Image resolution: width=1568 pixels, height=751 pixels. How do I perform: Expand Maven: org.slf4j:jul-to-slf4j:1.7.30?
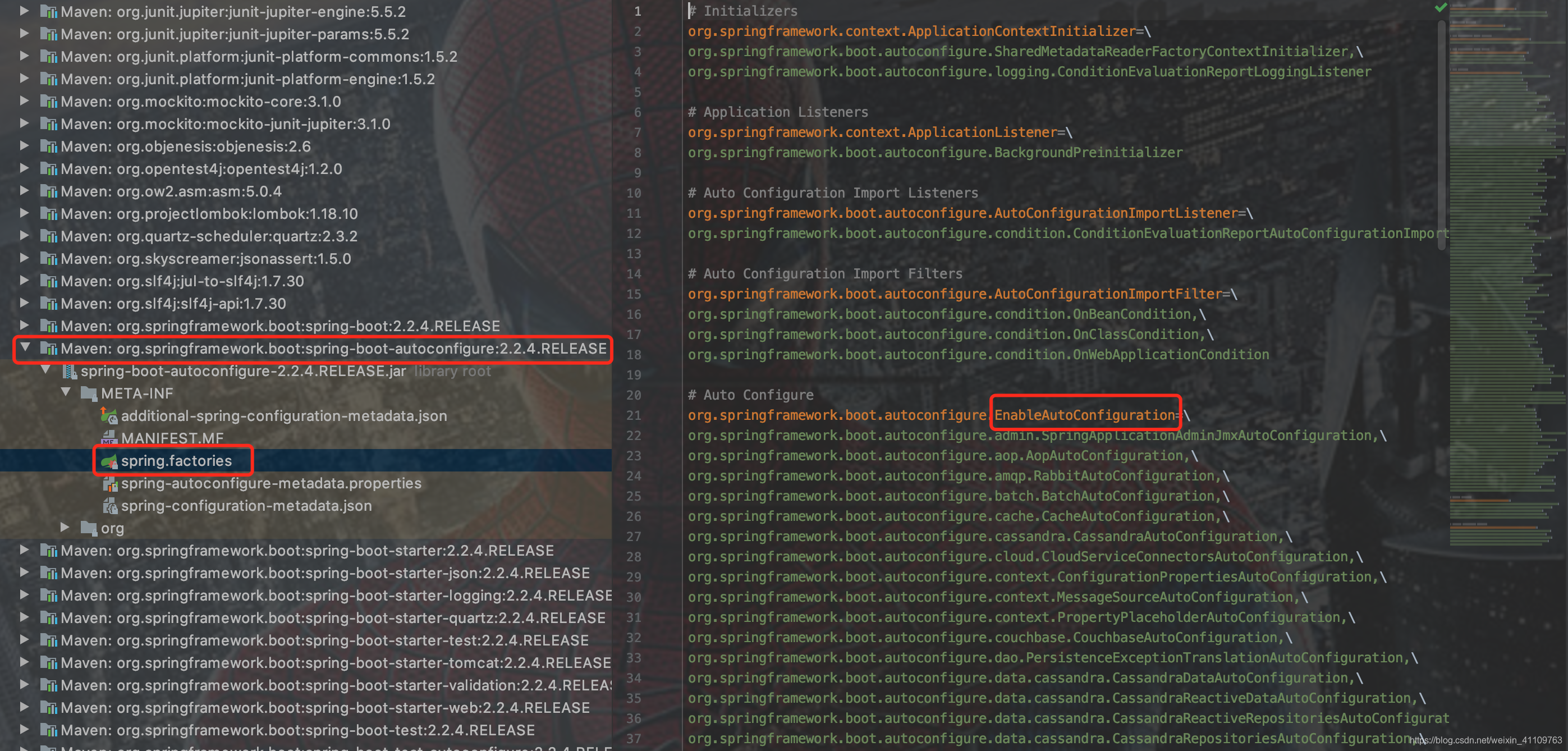[x=24, y=281]
